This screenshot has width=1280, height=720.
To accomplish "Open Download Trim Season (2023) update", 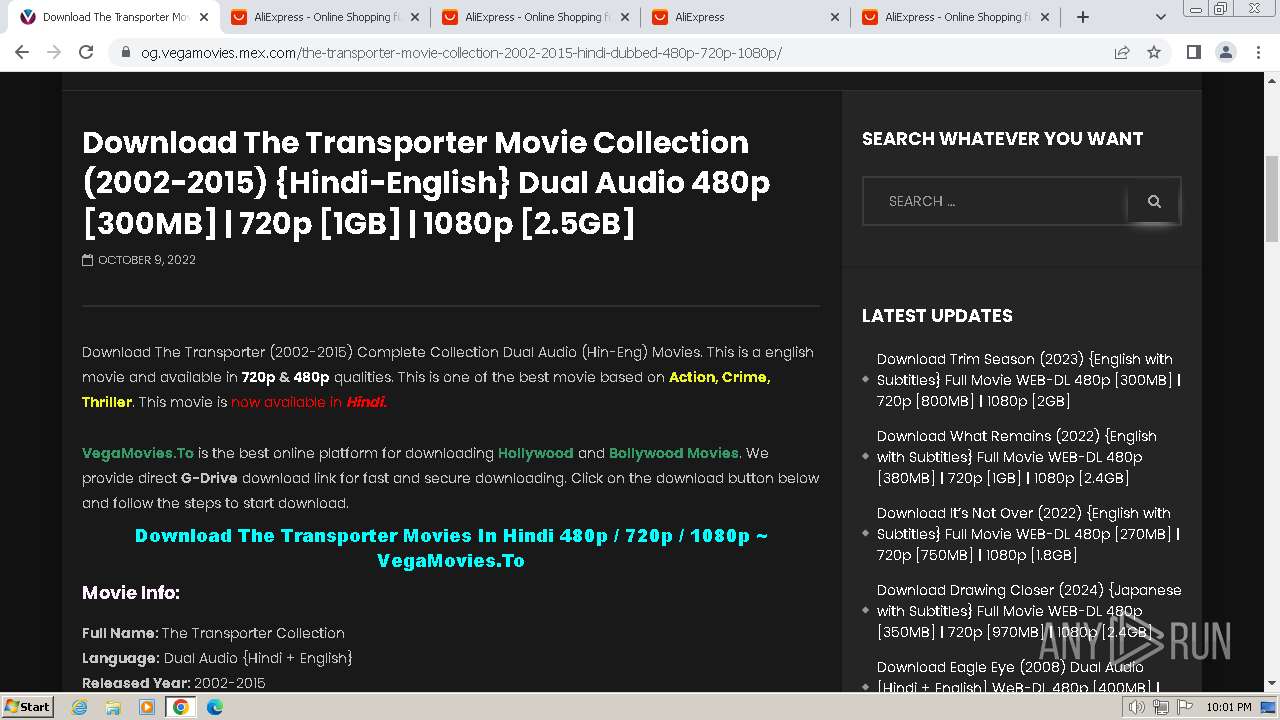I will 1028,380.
